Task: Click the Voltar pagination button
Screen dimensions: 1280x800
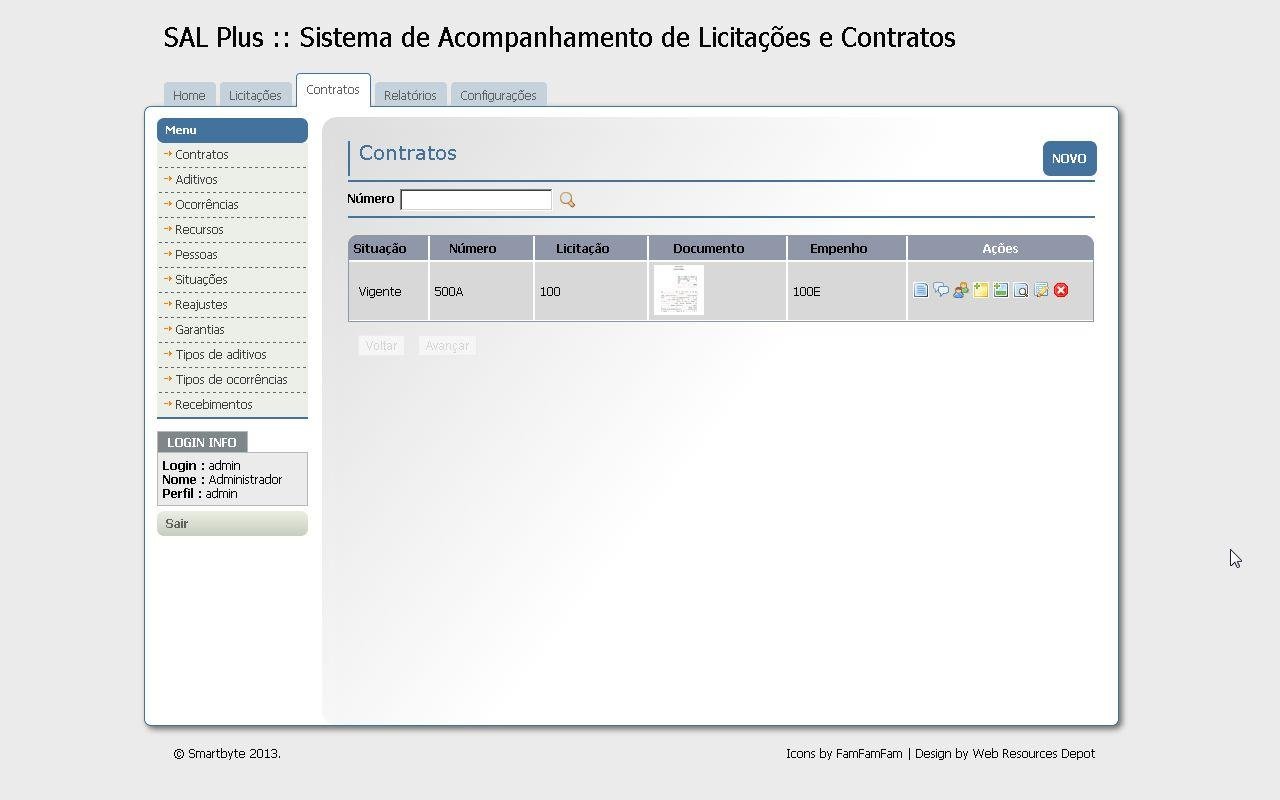Action: coord(381,345)
